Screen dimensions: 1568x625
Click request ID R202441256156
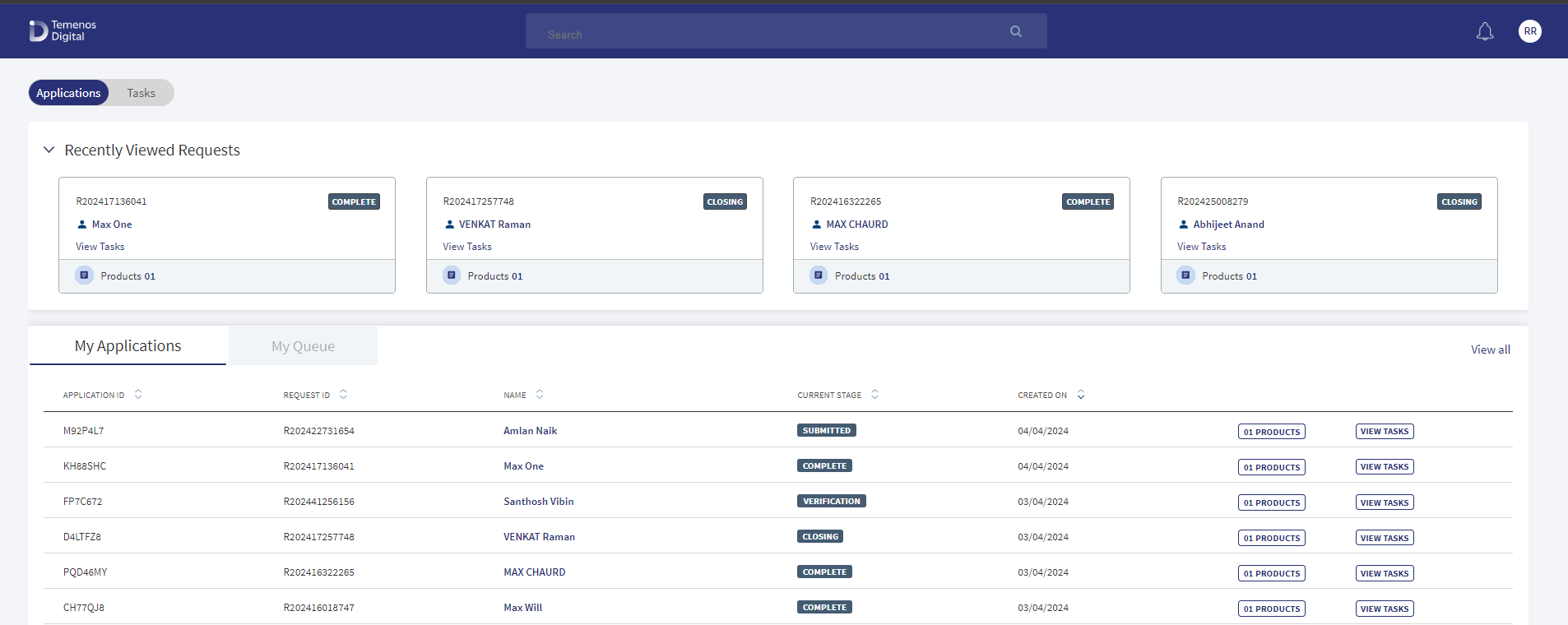pos(318,502)
